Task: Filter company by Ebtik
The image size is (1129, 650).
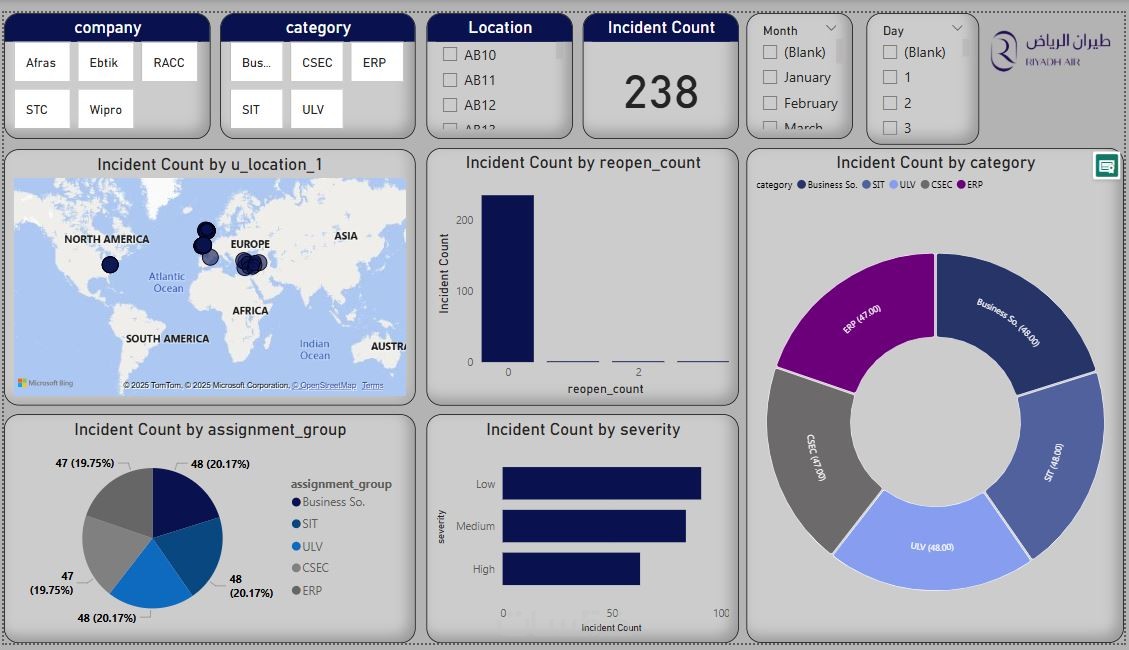Action: click(x=104, y=63)
